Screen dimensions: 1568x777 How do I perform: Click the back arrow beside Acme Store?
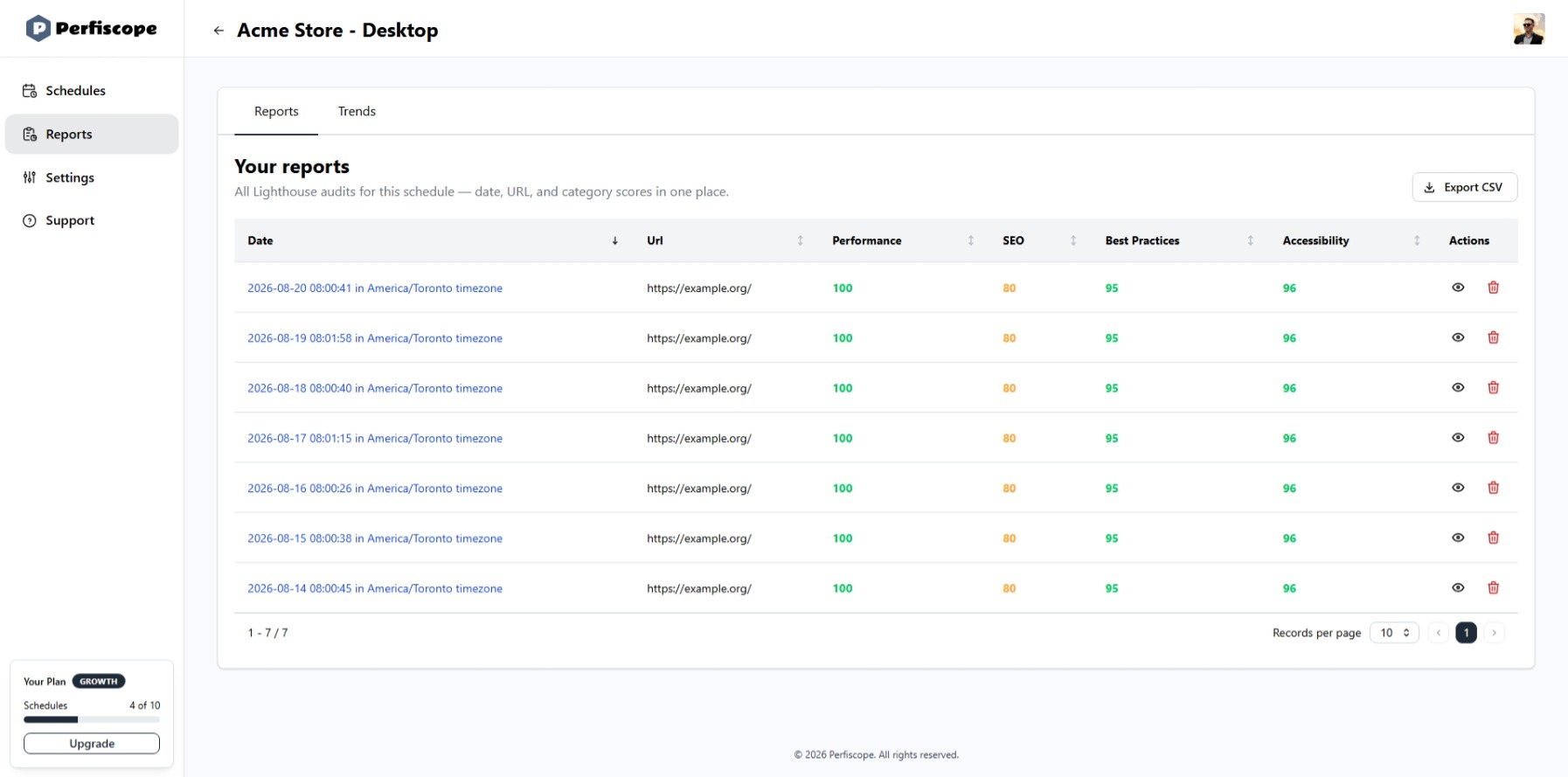[219, 31]
